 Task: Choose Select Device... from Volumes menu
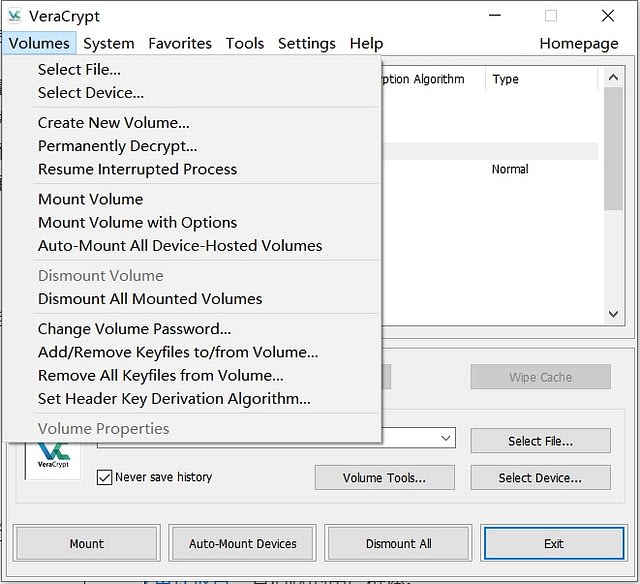tap(192, 93)
